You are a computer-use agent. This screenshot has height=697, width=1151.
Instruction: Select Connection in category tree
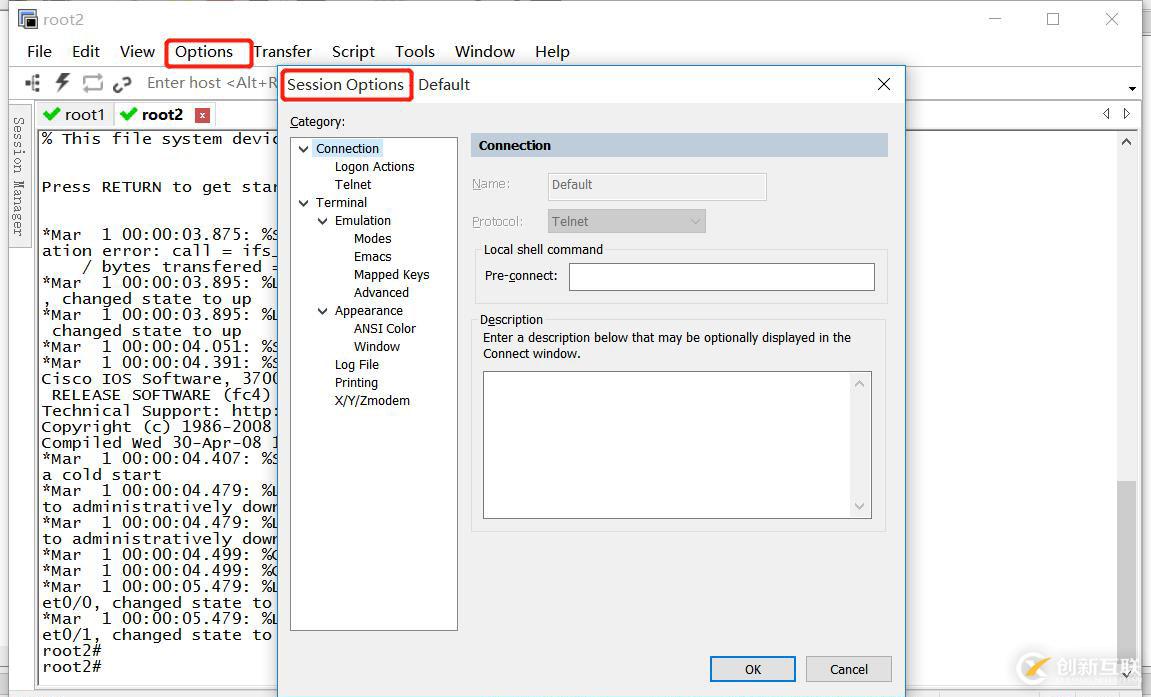click(x=347, y=148)
